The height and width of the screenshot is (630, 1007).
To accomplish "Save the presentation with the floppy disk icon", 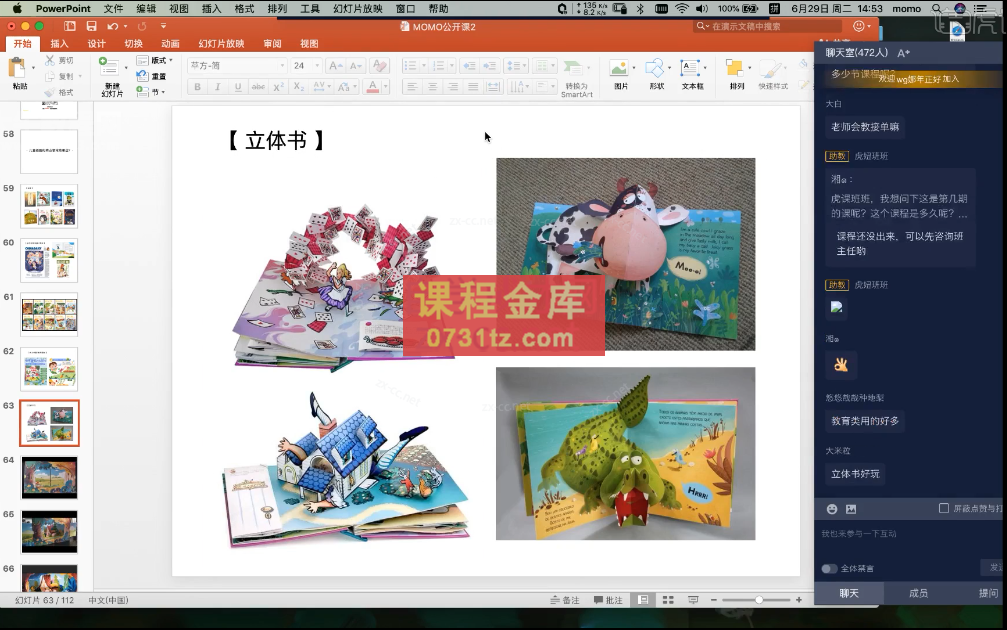I will (x=91, y=26).
